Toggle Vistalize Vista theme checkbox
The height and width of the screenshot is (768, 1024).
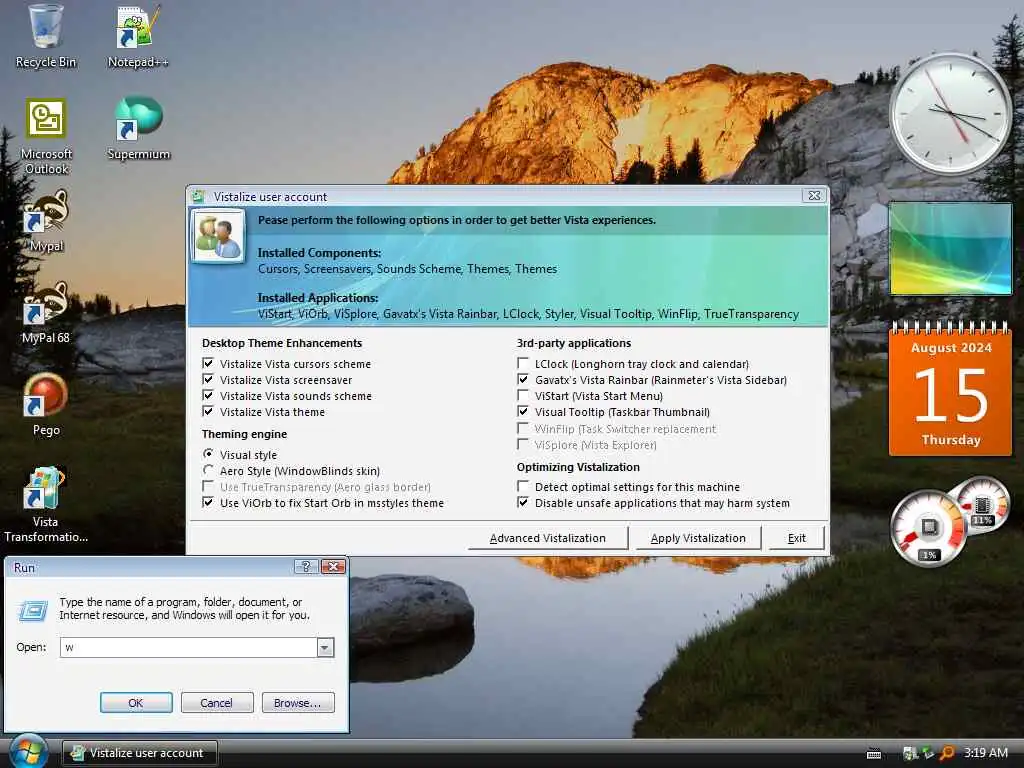pyautogui.click(x=208, y=411)
